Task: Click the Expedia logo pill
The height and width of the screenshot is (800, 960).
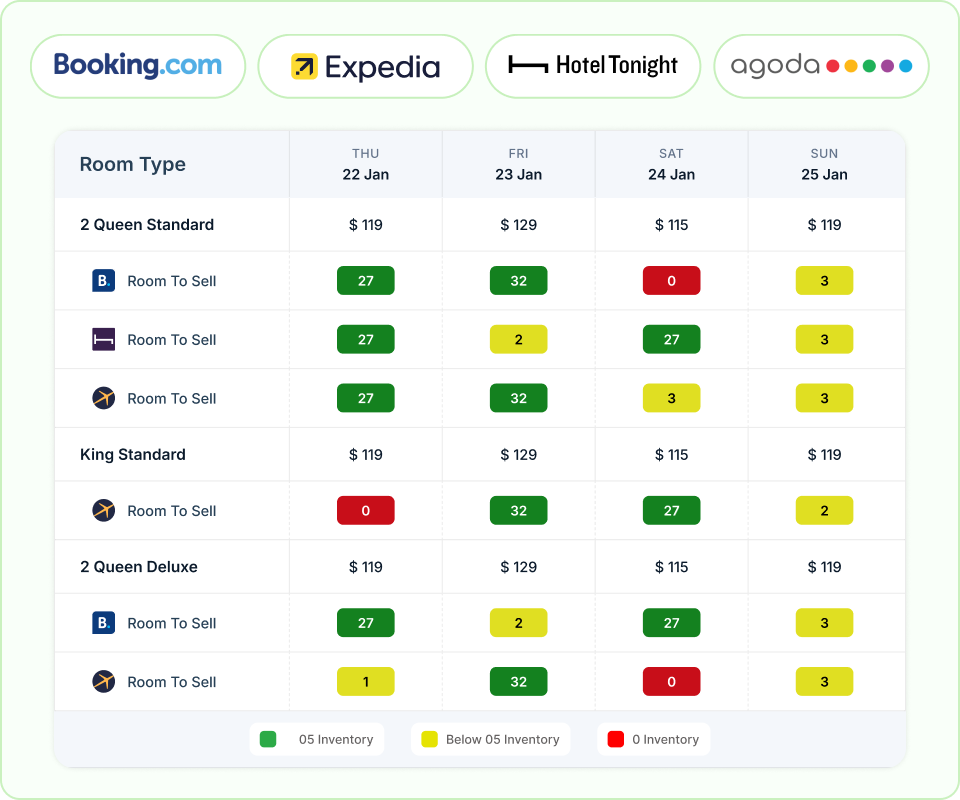Action: 366,66
